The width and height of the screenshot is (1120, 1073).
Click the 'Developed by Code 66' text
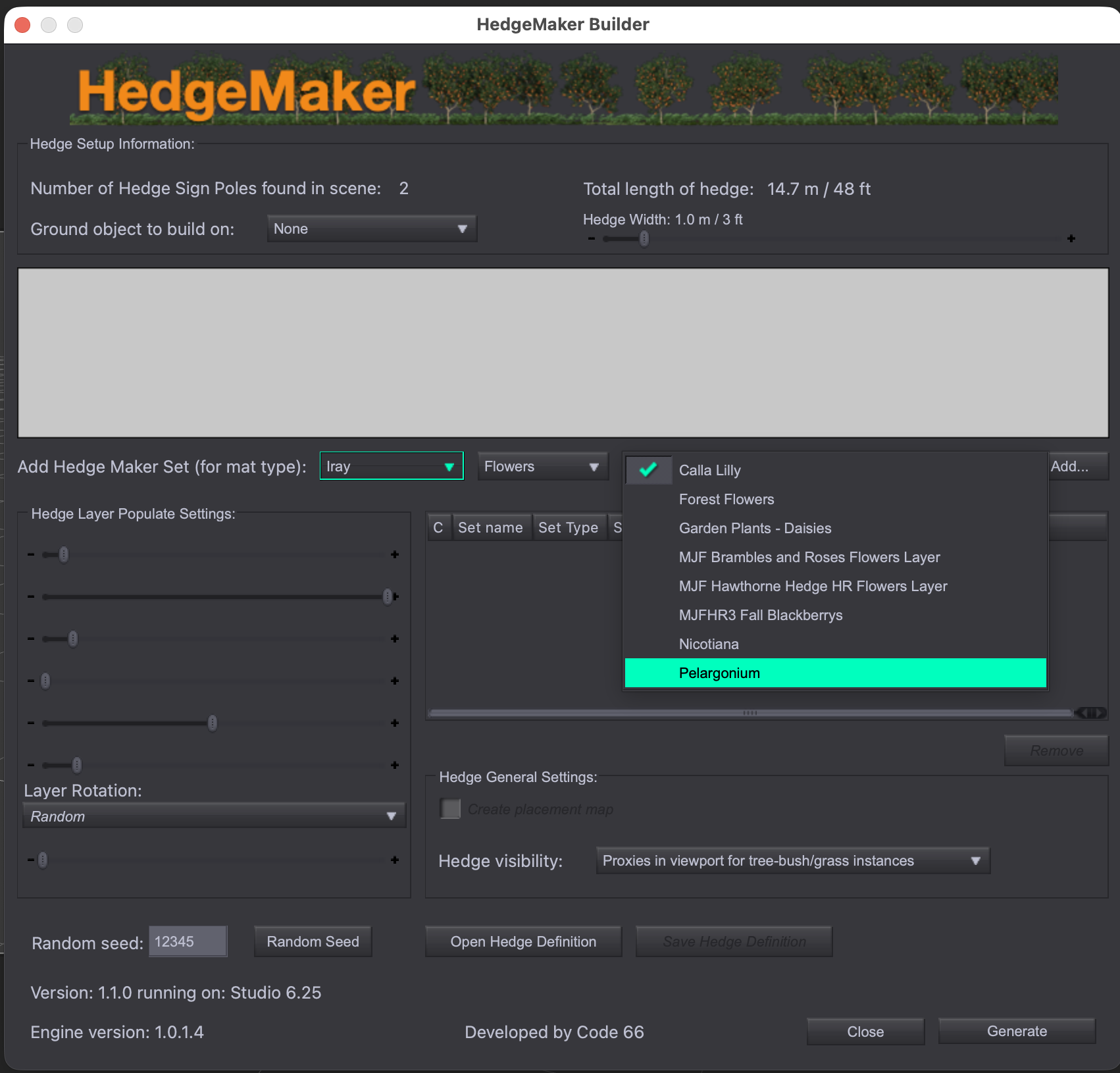point(554,1032)
